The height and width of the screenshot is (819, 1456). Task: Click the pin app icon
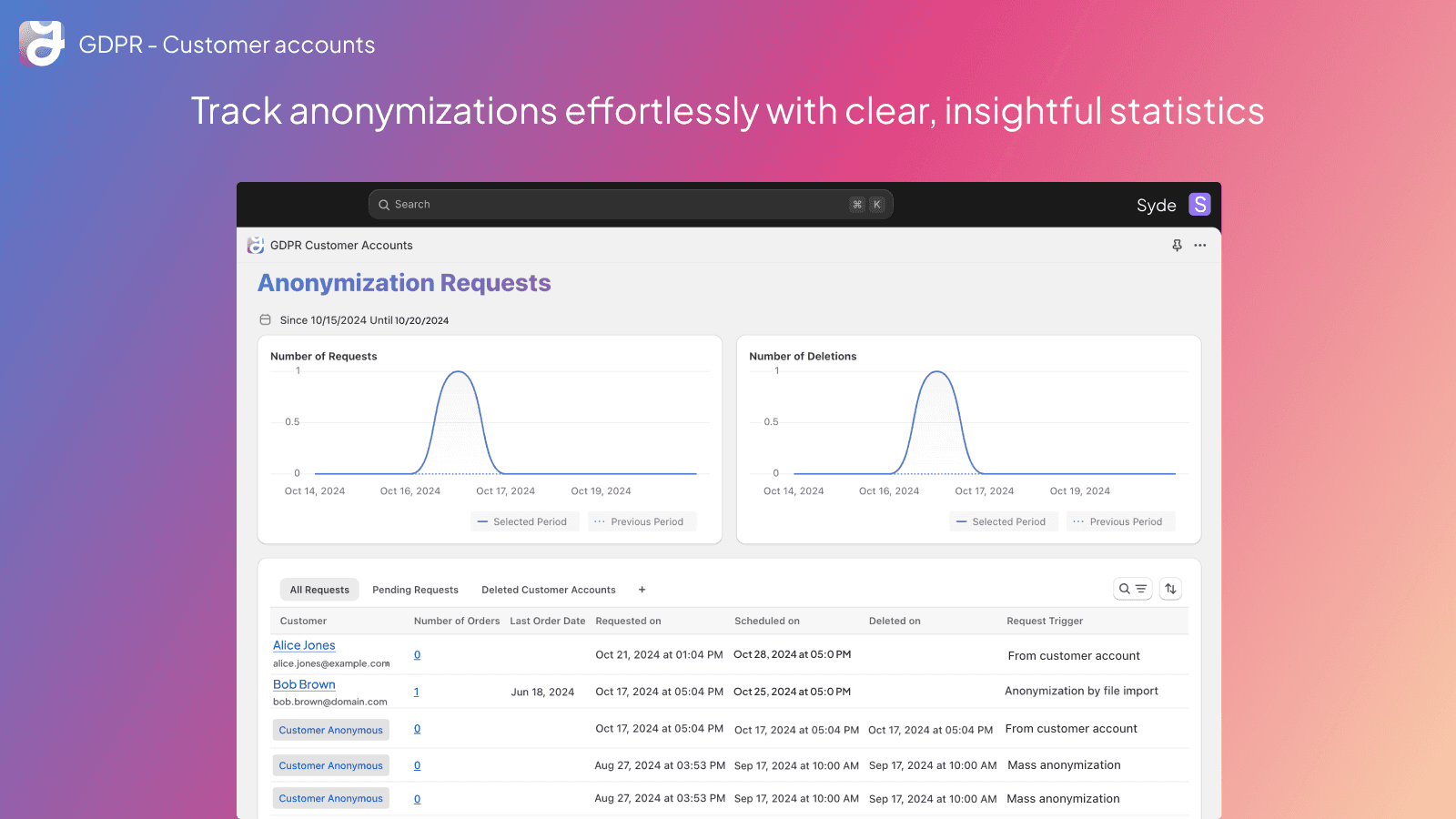point(1177,246)
